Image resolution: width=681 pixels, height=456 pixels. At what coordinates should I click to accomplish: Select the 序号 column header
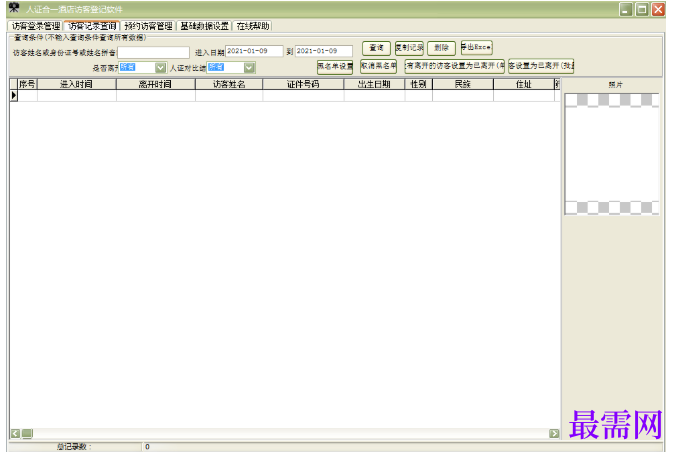pyautogui.click(x=27, y=84)
